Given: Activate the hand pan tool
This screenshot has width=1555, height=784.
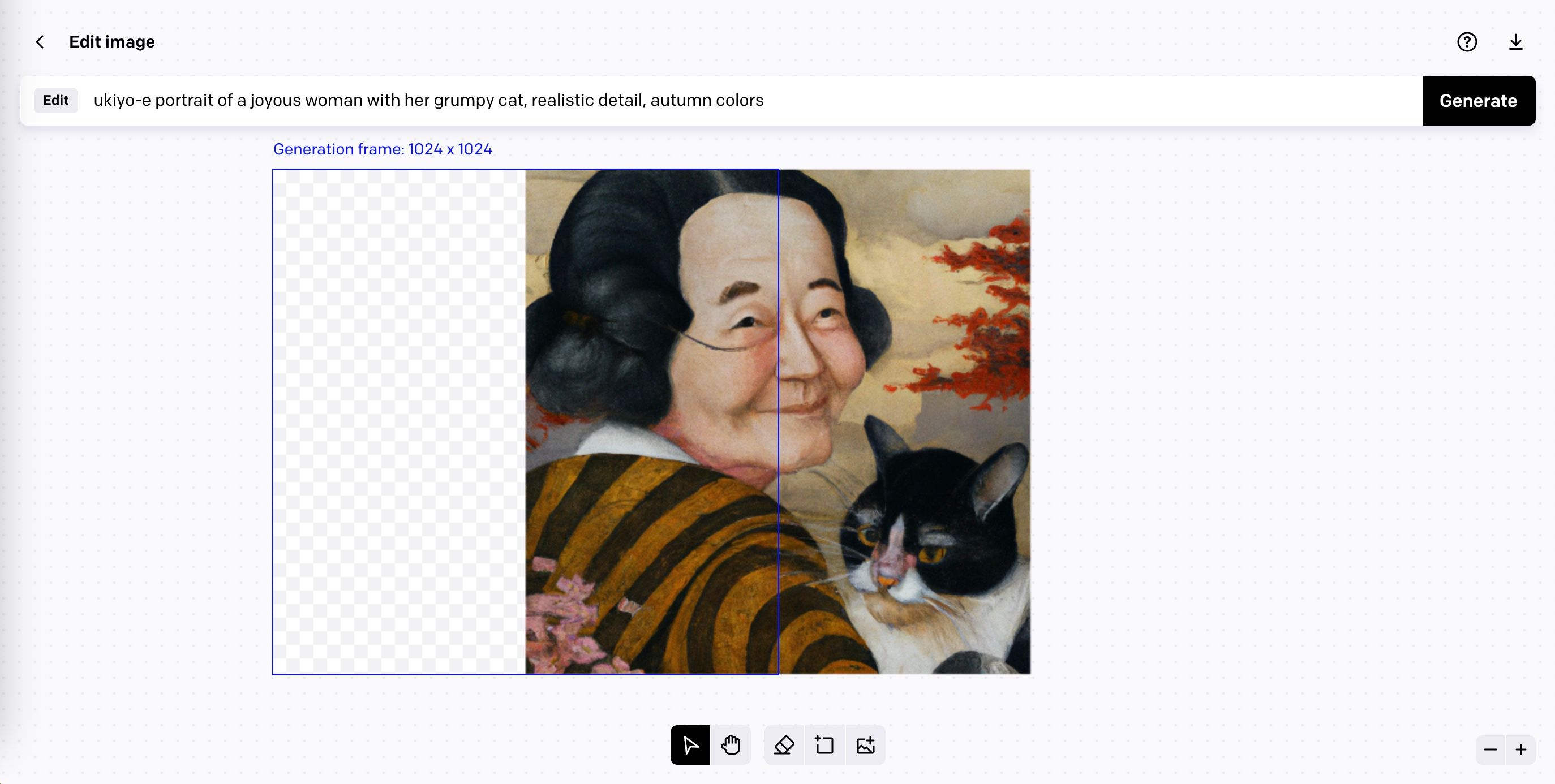Looking at the screenshot, I should [730, 744].
